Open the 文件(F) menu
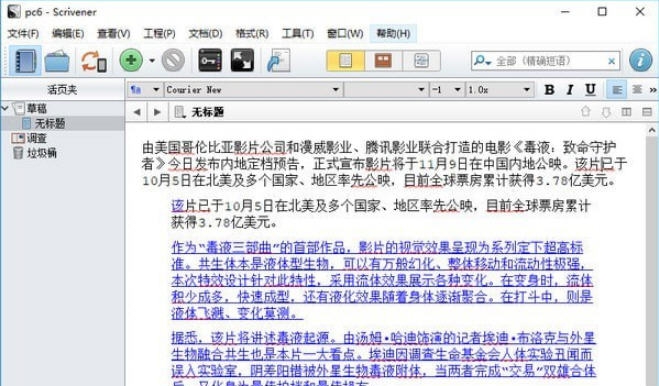The width and height of the screenshot is (659, 386). coord(23,33)
